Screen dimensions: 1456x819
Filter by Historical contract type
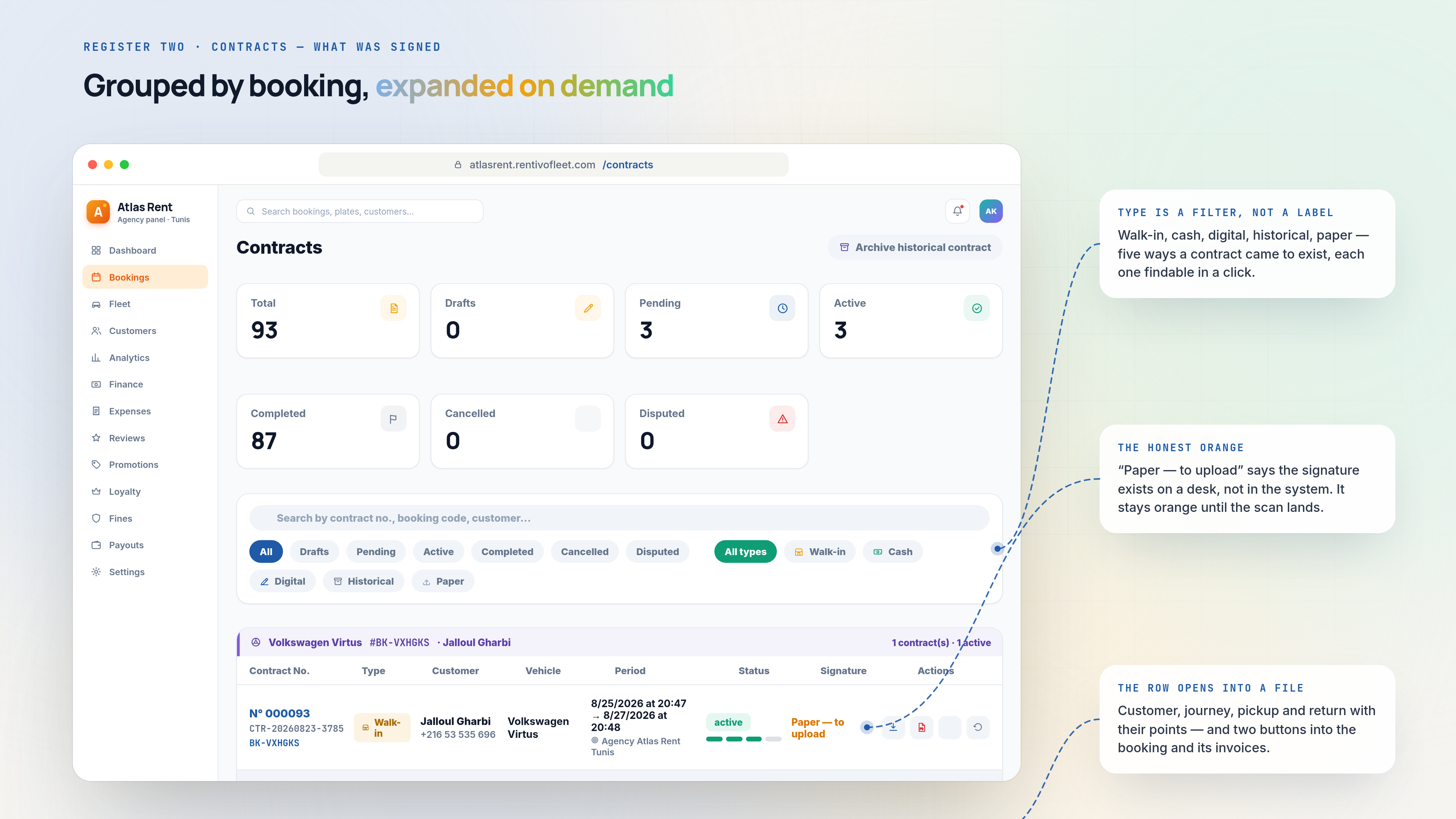(364, 581)
